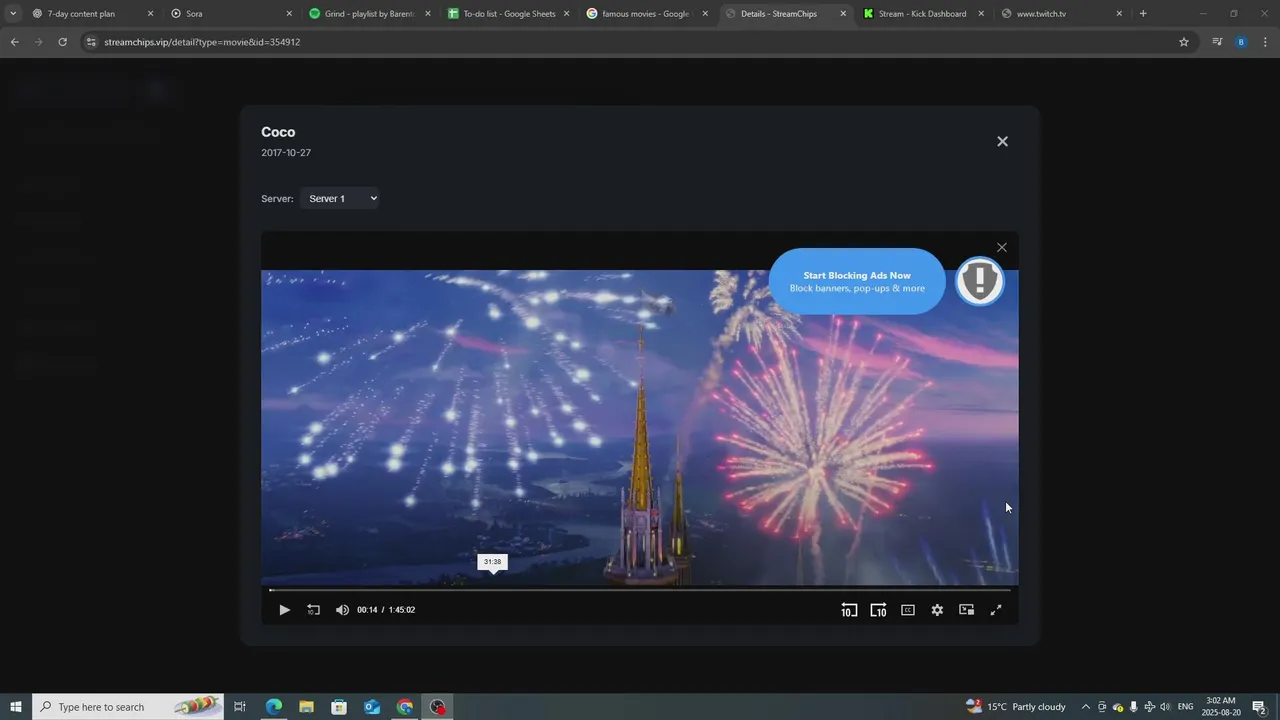The image size is (1280, 720).
Task: Open File Explorer from taskbar
Action: click(x=306, y=707)
